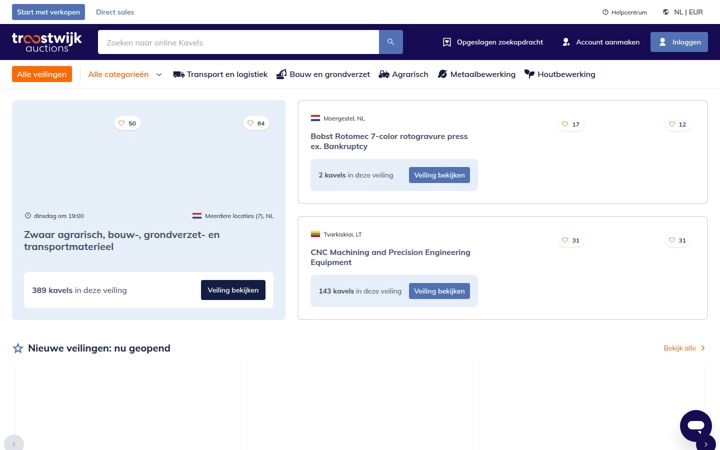Open Bouw en grondverzet category
720x450 pixels.
323,74
